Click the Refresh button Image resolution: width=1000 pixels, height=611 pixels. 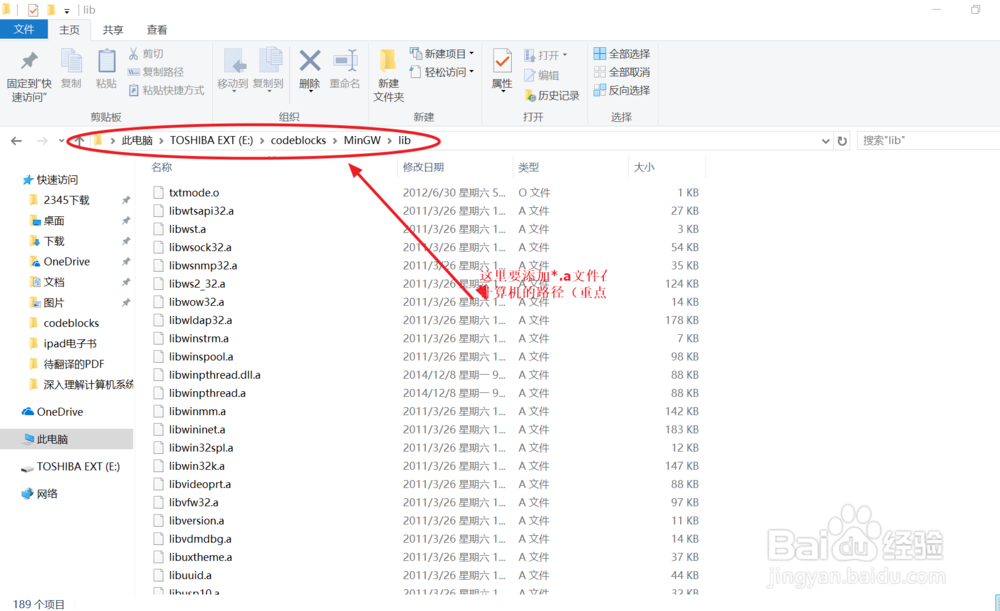tap(842, 141)
